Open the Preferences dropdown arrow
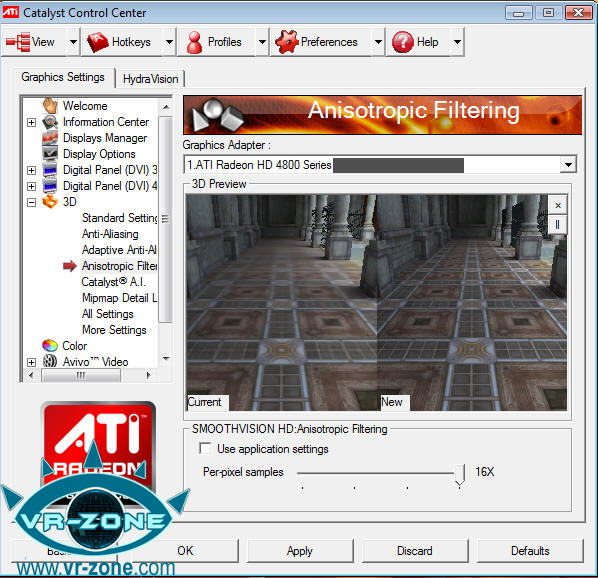 point(378,42)
